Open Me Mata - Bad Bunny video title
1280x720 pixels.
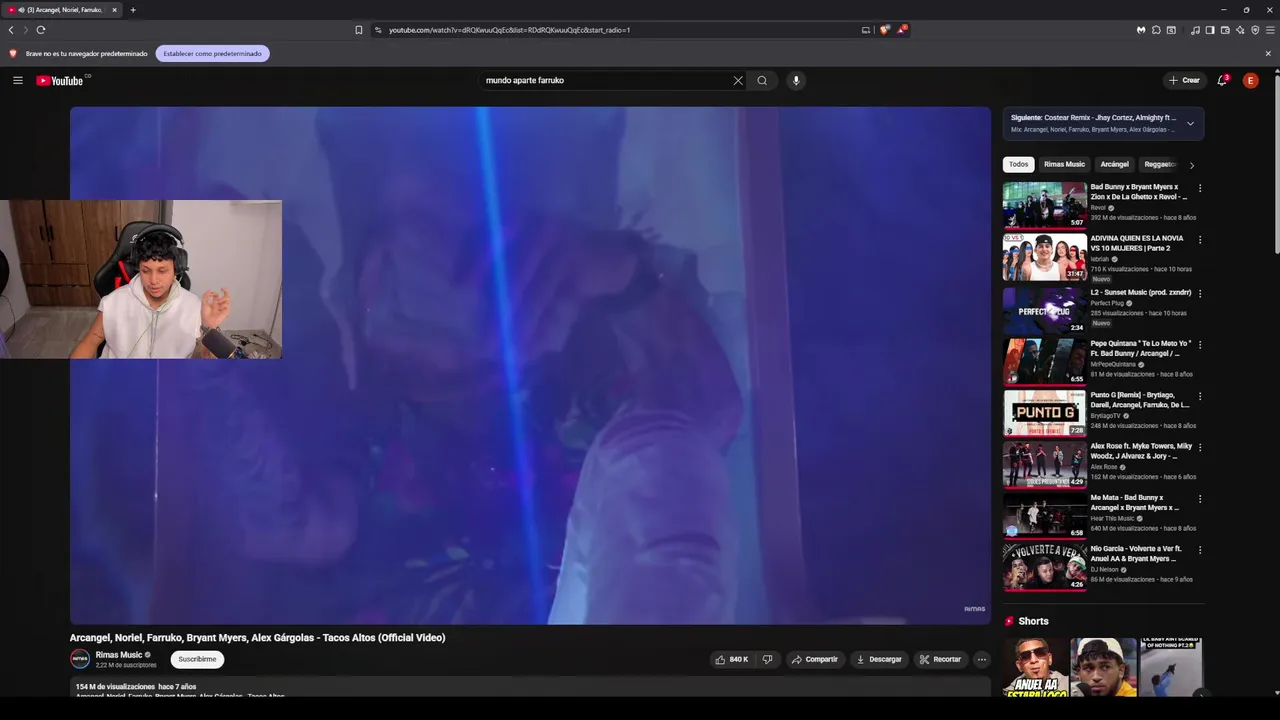[x=1136, y=503]
